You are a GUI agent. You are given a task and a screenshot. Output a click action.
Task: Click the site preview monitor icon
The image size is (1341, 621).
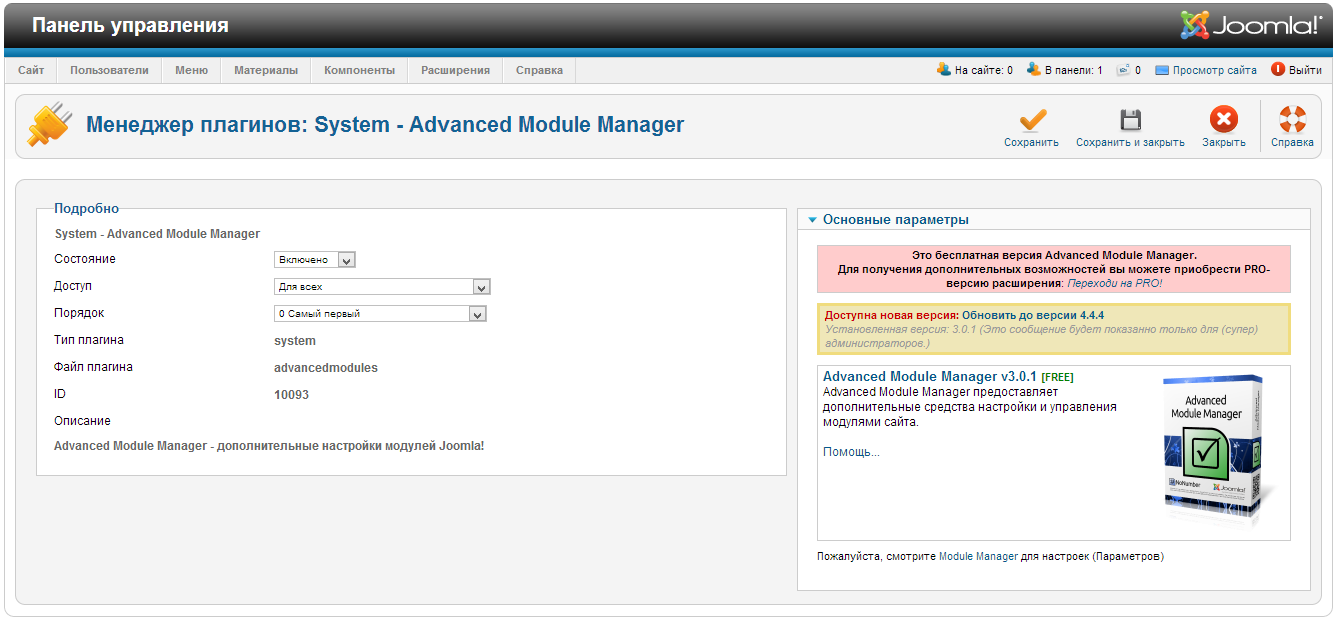tap(1162, 71)
